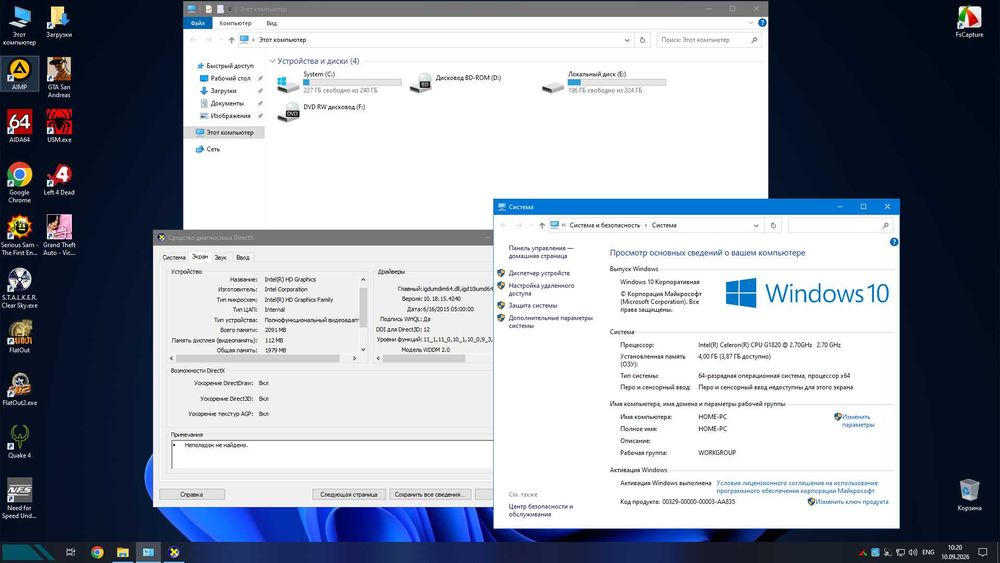1000x563 pixels.
Task: Open Этот компьютер desktop icon
Action: (20, 26)
